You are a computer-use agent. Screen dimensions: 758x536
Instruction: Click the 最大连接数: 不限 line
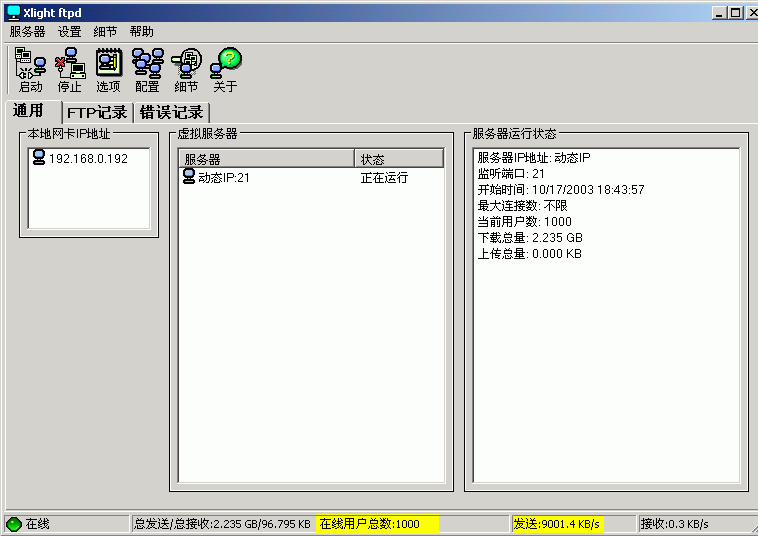(523, 205)
